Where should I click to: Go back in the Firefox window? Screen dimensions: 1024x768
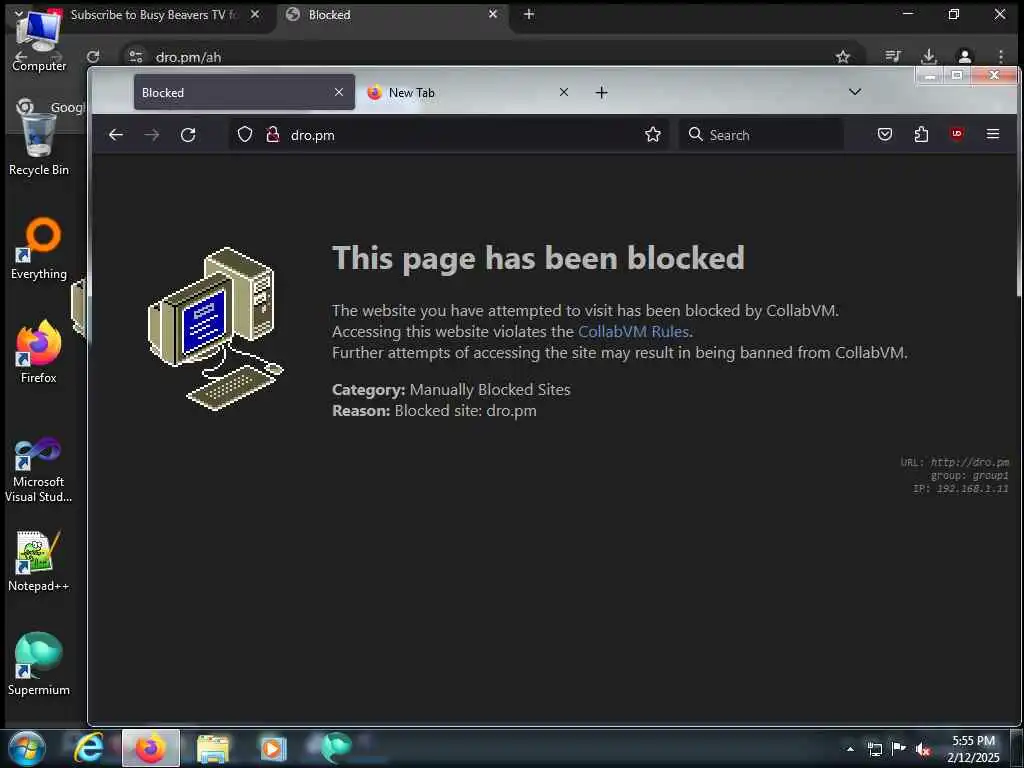[x=116, y=135]
